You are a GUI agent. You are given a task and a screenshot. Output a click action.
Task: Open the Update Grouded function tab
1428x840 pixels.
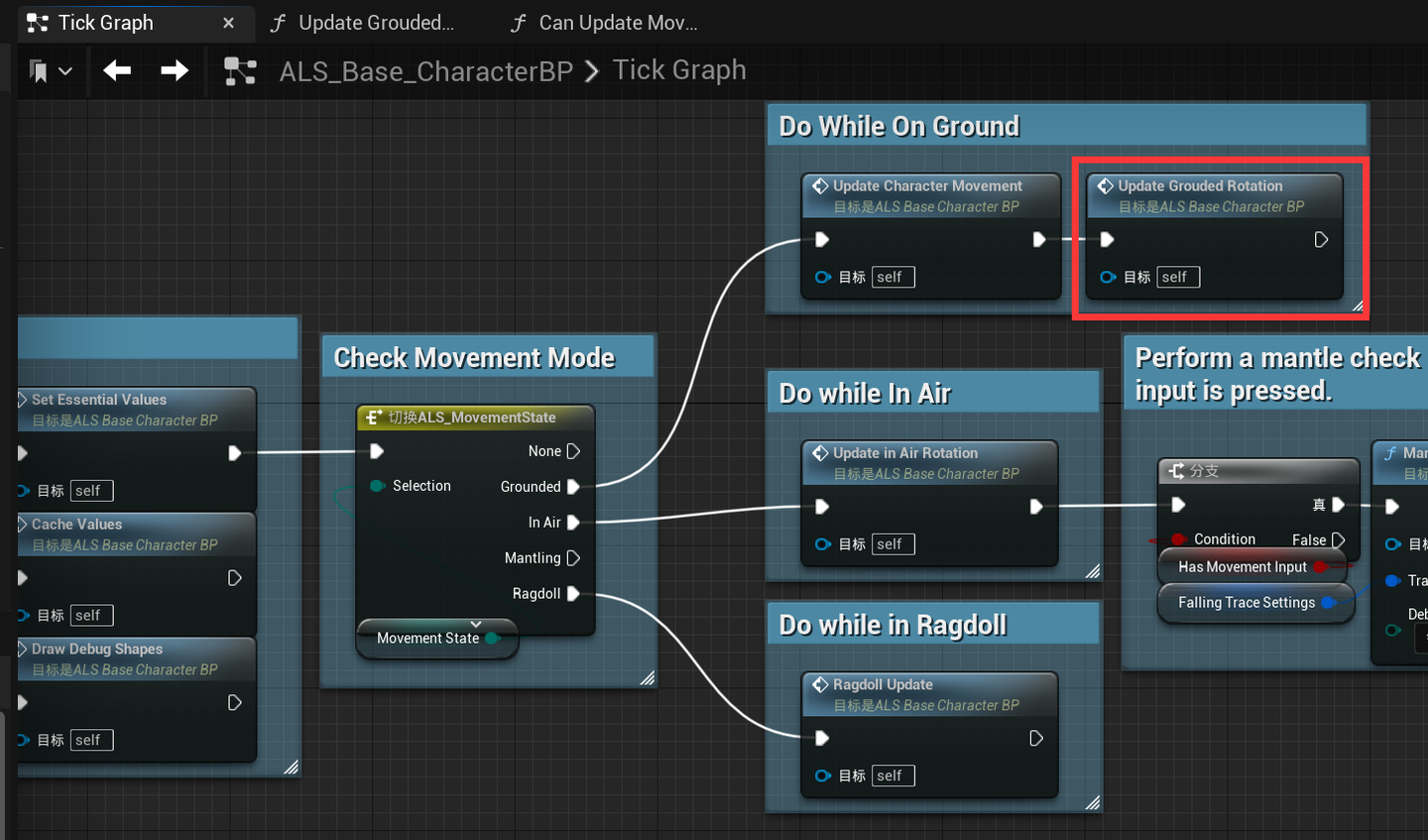[363, 23]
